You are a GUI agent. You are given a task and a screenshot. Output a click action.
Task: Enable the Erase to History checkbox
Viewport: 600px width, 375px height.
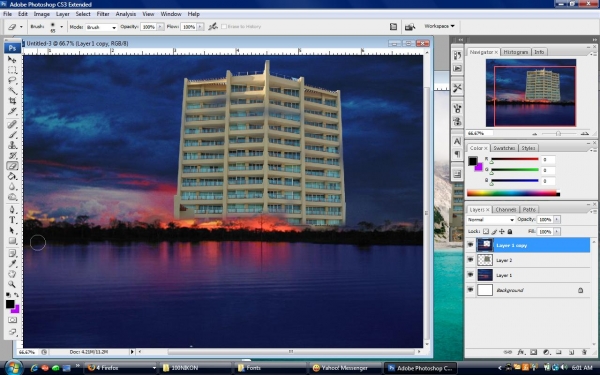pos(224,26)
